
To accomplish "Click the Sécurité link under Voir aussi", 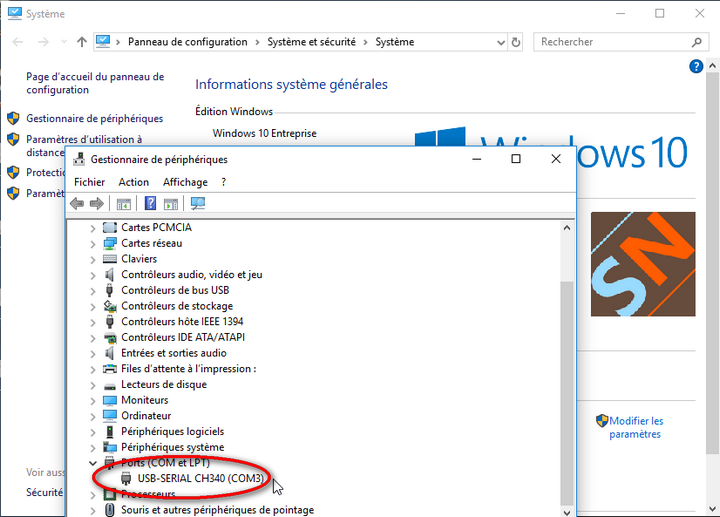I will point(45,492).
